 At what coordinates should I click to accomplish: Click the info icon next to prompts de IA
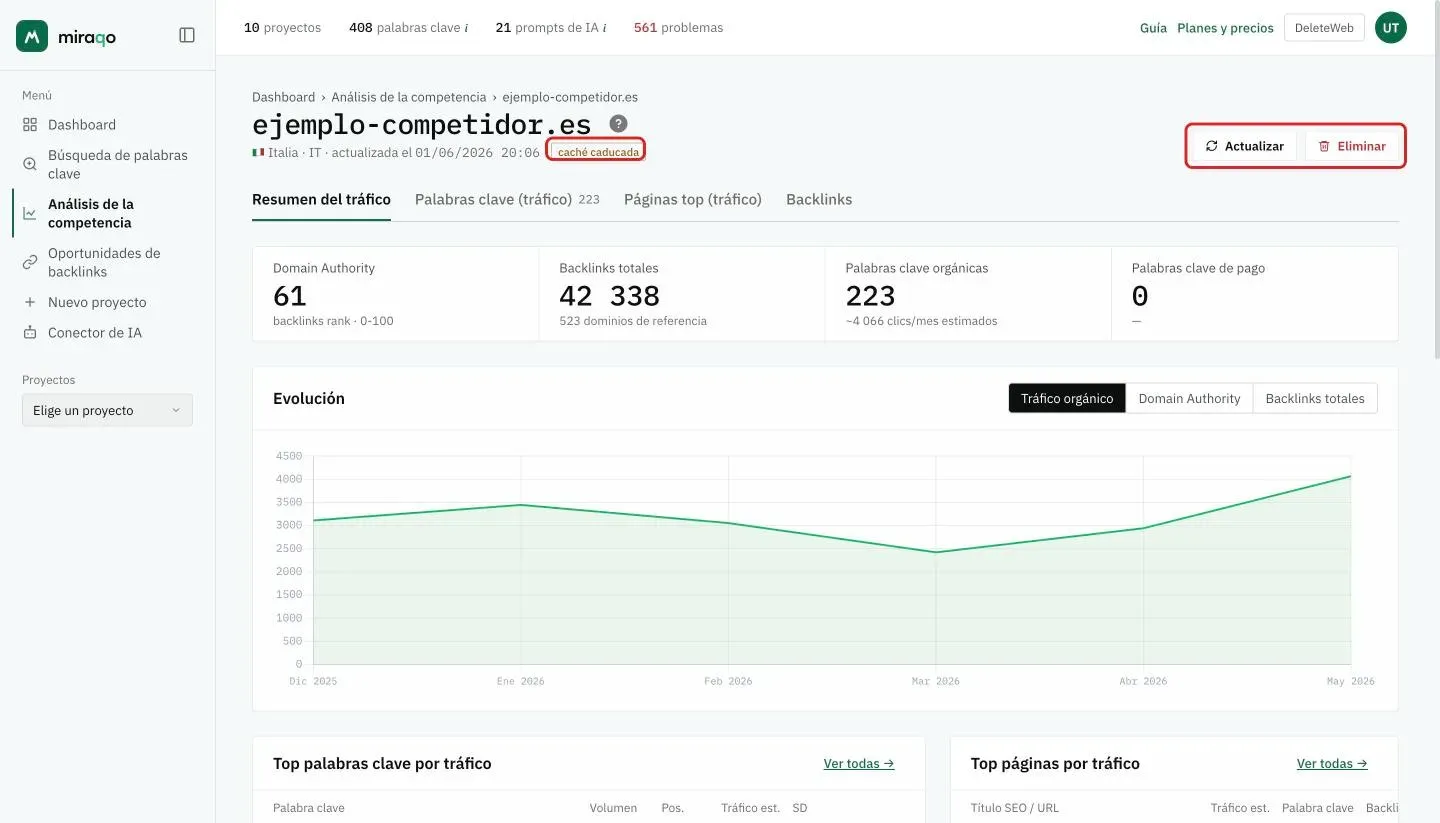(604, 28)
